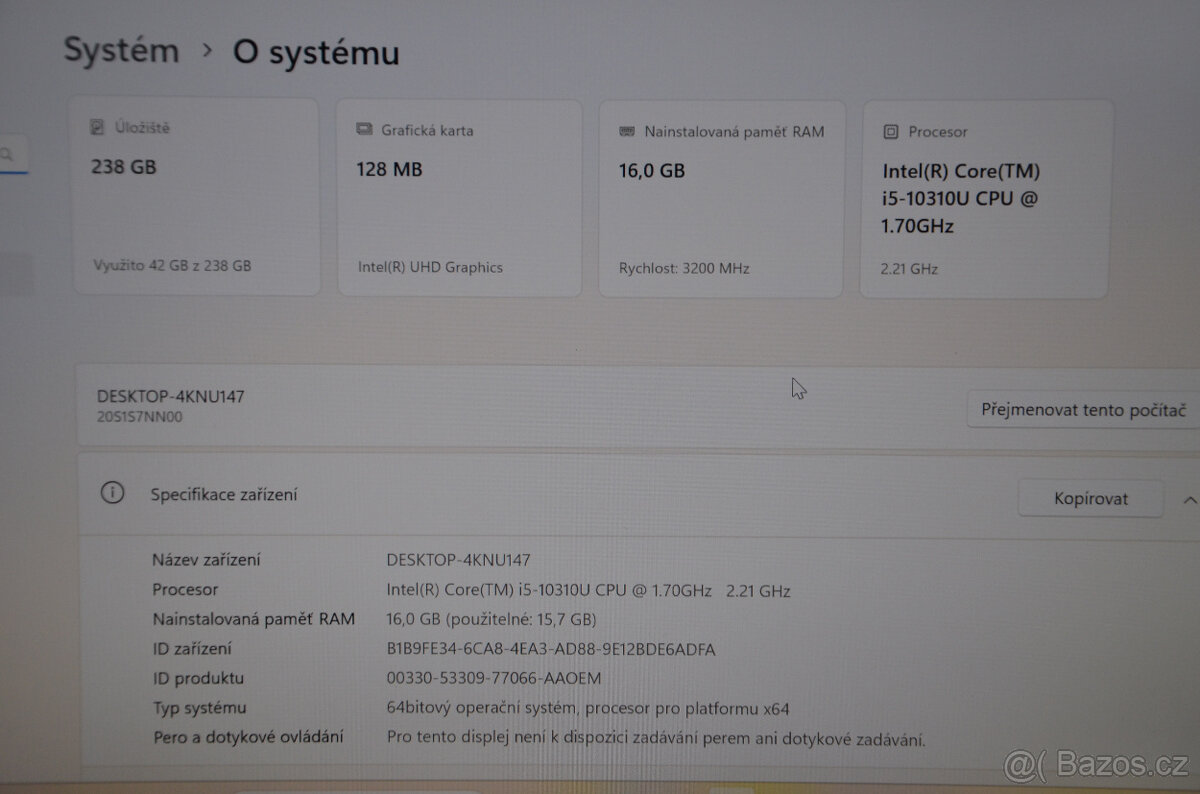Select the 16,0 GB RAM card
This screenshot has height=794, width=1200.
722,197
